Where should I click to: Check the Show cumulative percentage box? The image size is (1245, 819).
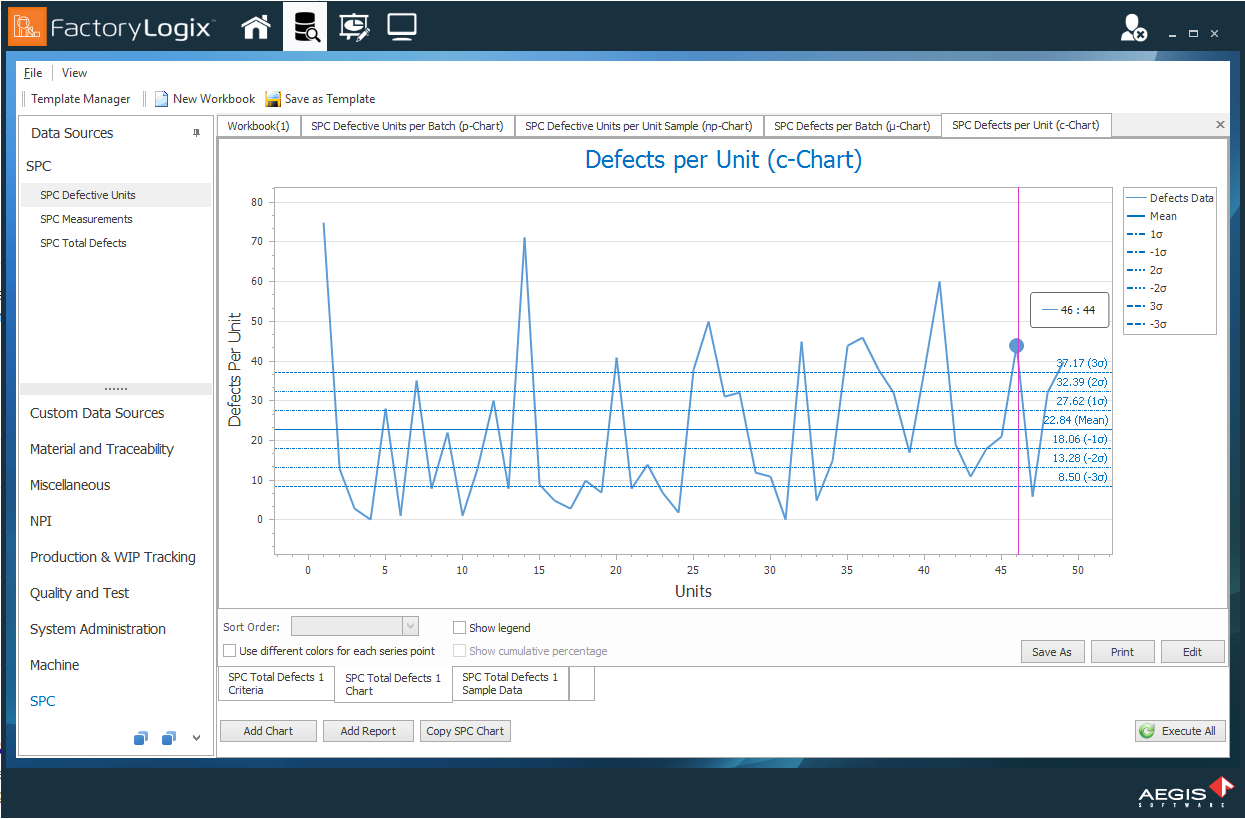coord(460,651)
